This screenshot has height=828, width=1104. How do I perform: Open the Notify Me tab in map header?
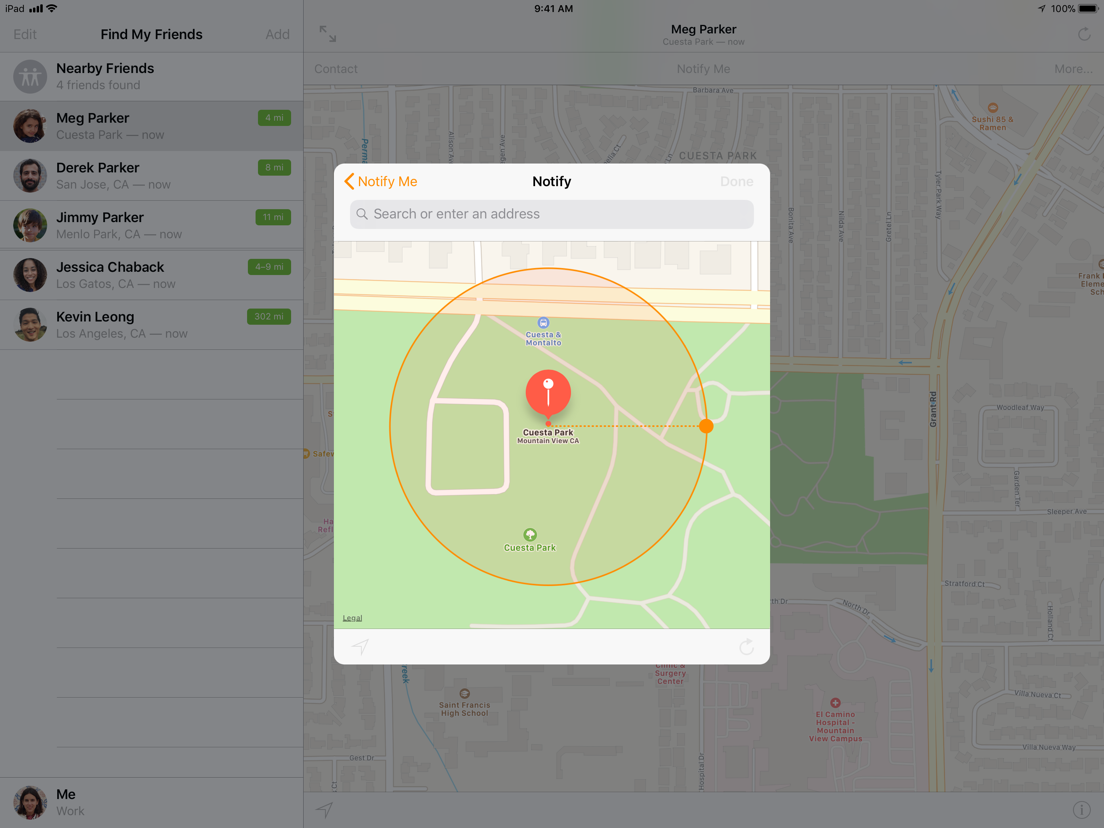point(703,69)
